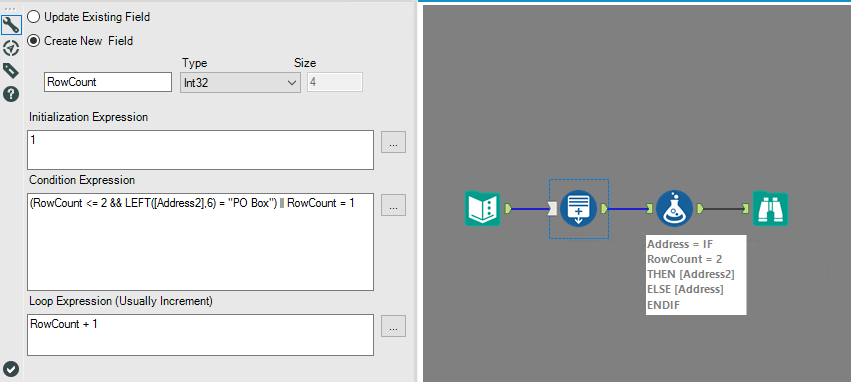Click the Text Input output anchor
Screen dimensions: 851x382
pyautogui.click(x=508, y=208)
